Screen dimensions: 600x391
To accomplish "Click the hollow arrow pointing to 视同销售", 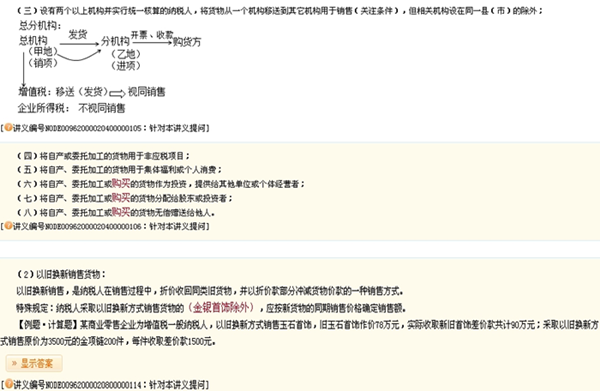I will pos(117,93).
